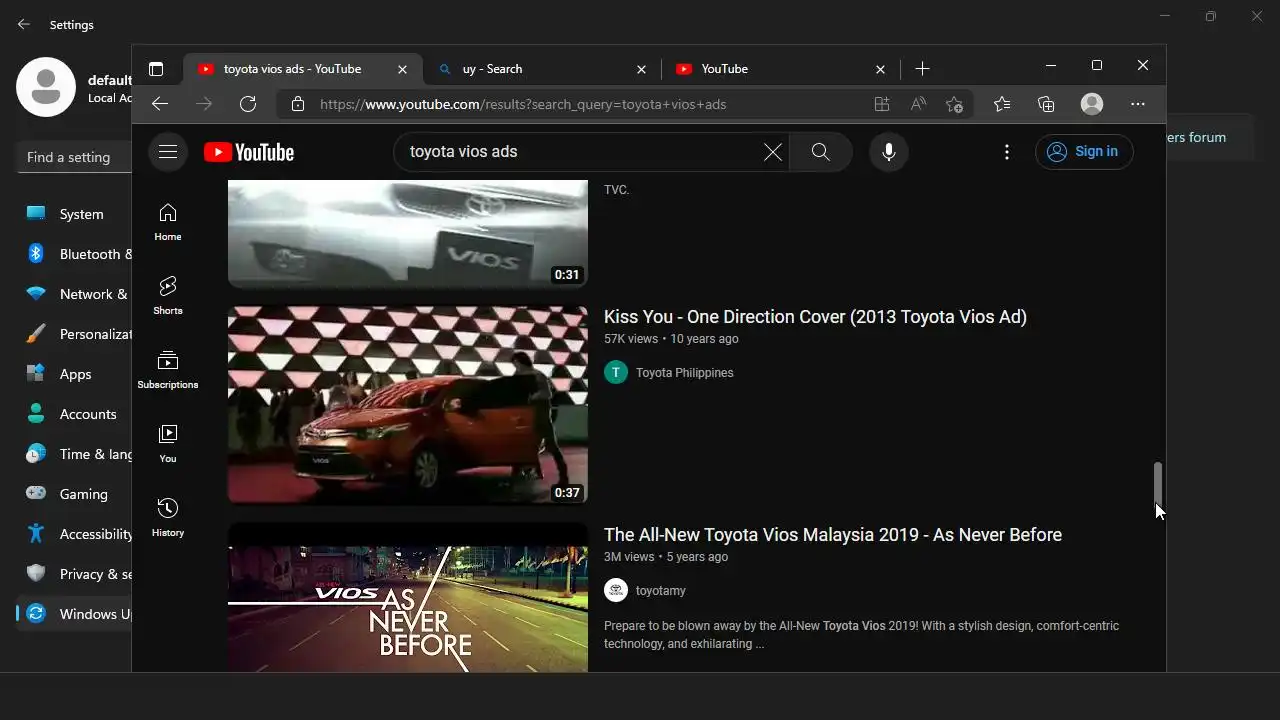1280x720 pixels.
Task: Click toyotamy channel avatar
Action: pos(616,591)
